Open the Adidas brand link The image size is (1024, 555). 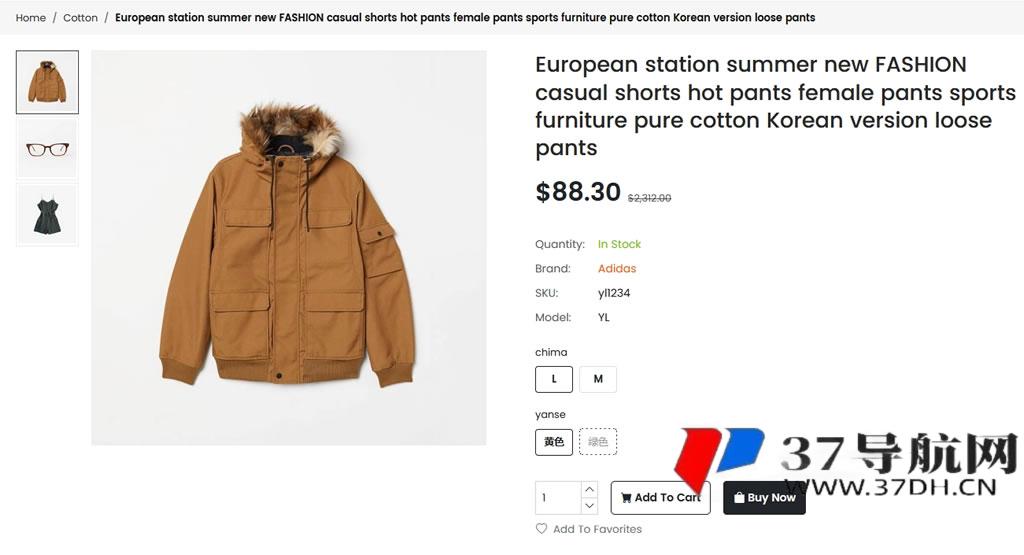point(617,269)
